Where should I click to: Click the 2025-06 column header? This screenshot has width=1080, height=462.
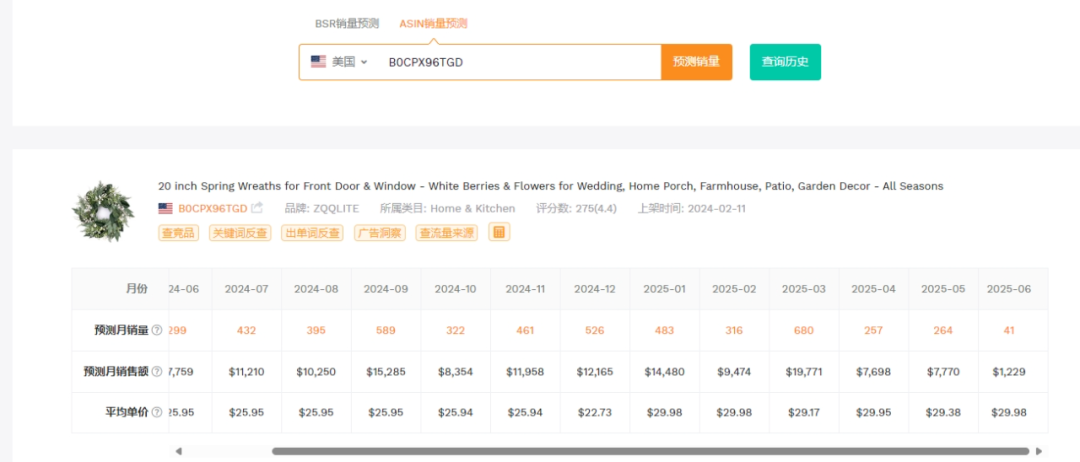click(x=1009, y=289)
